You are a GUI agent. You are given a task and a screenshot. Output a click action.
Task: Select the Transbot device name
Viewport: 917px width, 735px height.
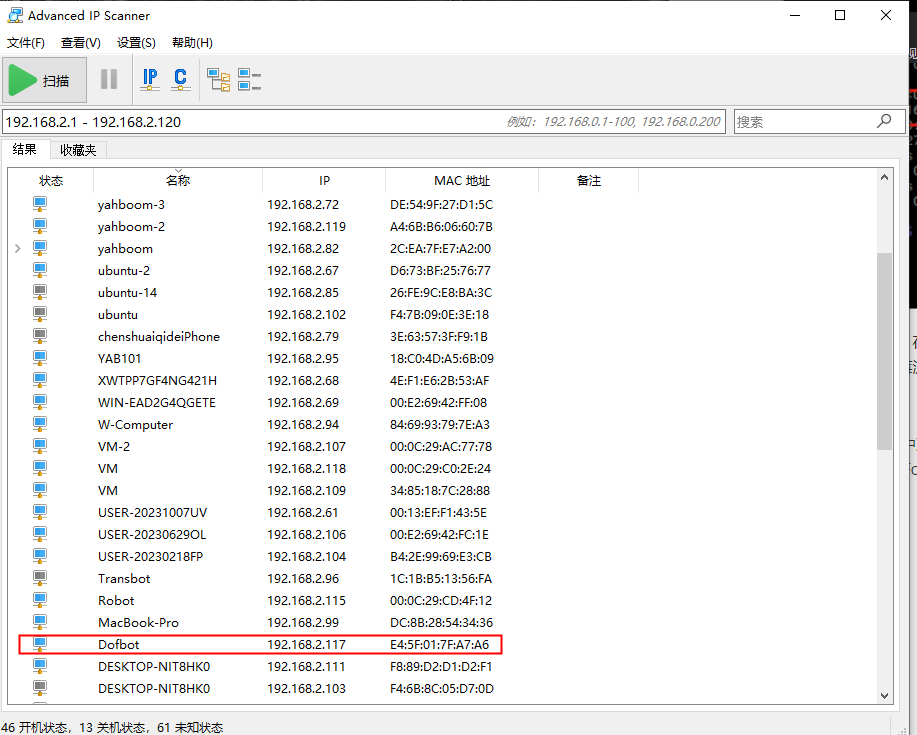point(124,578)
